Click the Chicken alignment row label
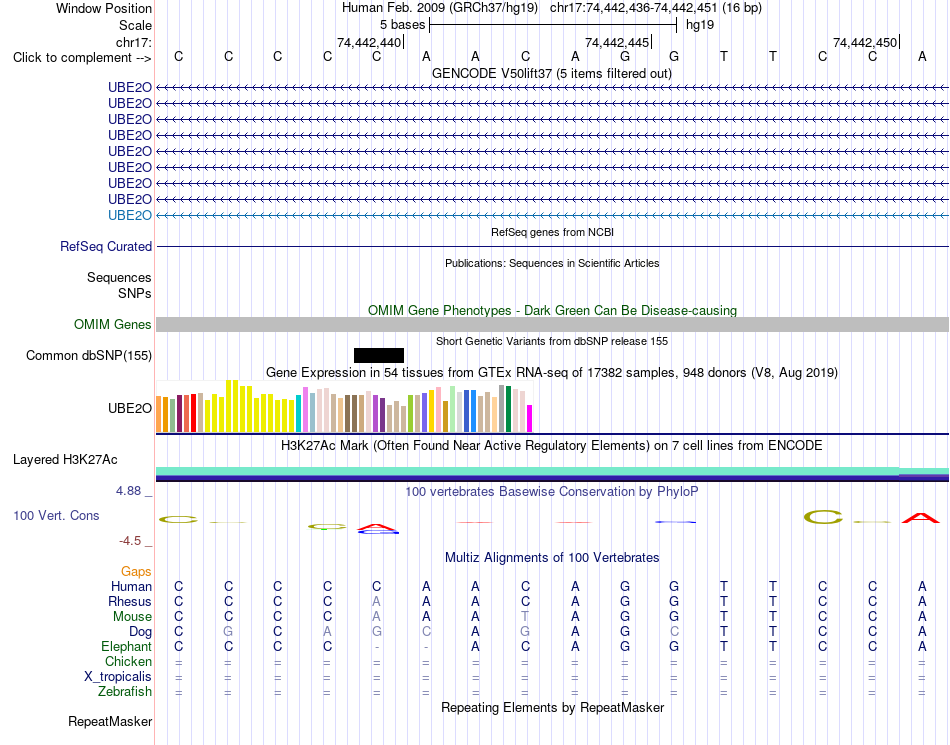 (x=128, y=661)
